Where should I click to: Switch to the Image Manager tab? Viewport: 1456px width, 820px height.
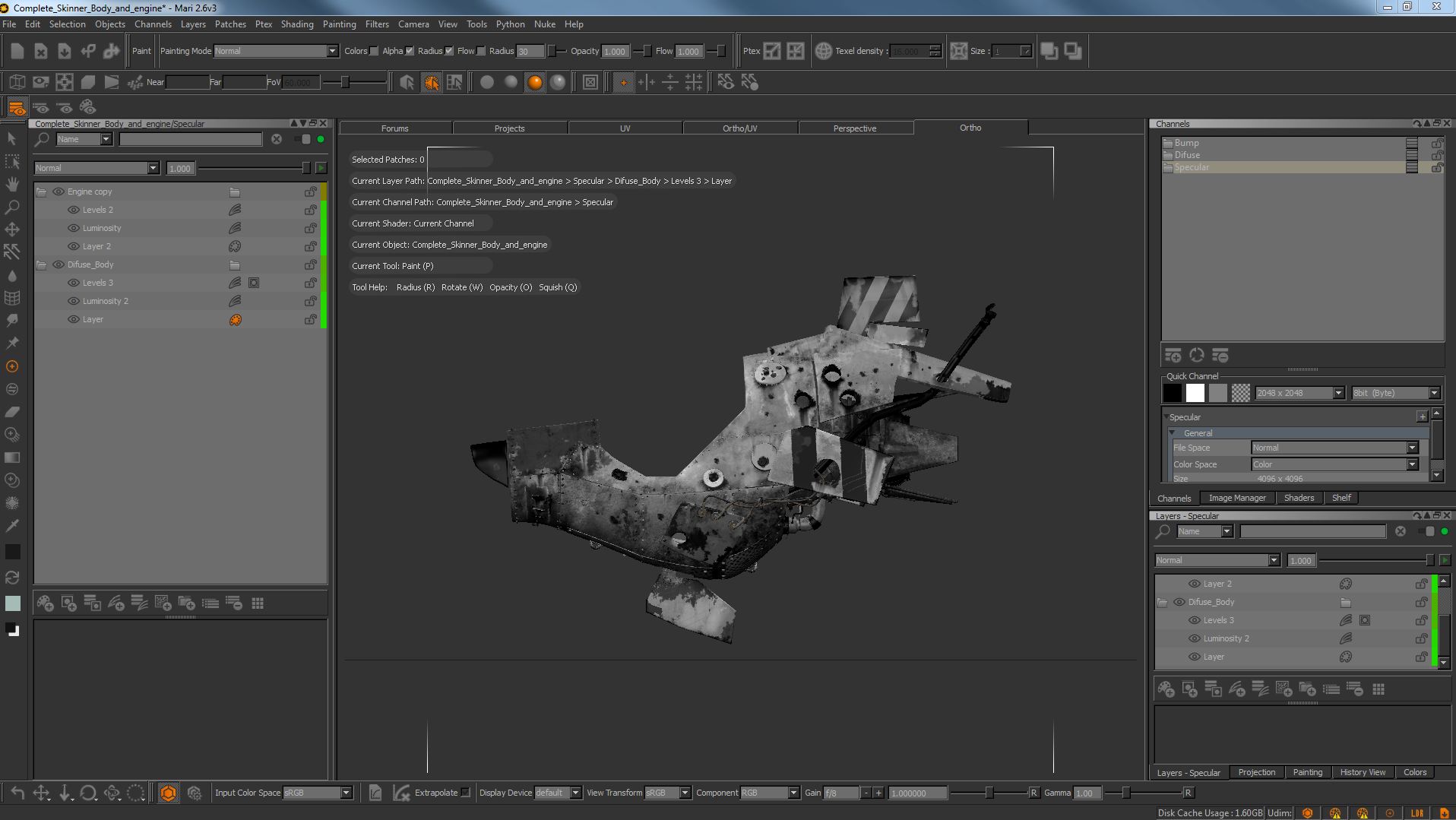(1237, 498)
